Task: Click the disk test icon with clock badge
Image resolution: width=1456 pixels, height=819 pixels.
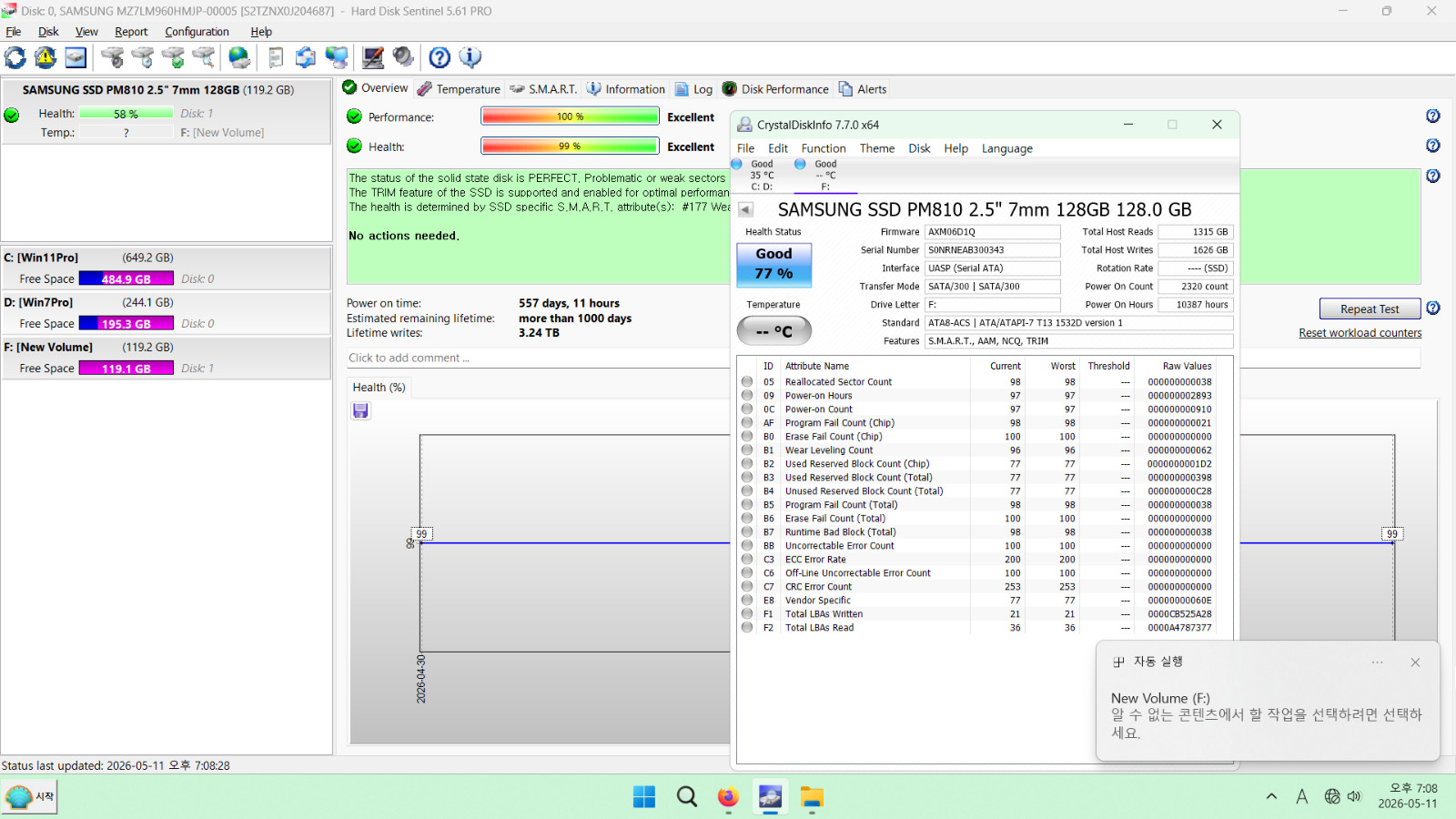Action: click(x=143, y=57)
